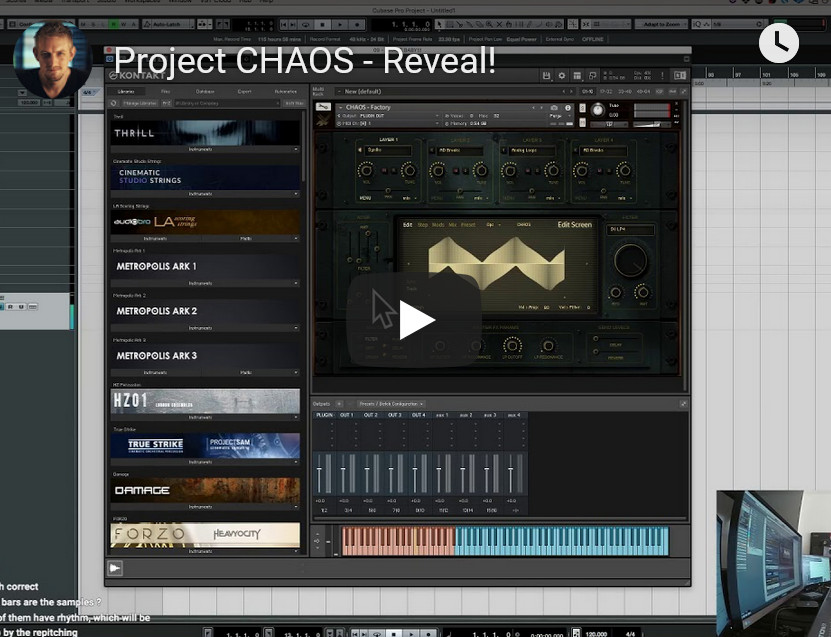Switch to the Libraries browser tab
The height and width of the screenshot is (637, 831).
click(x=126, y=92)
